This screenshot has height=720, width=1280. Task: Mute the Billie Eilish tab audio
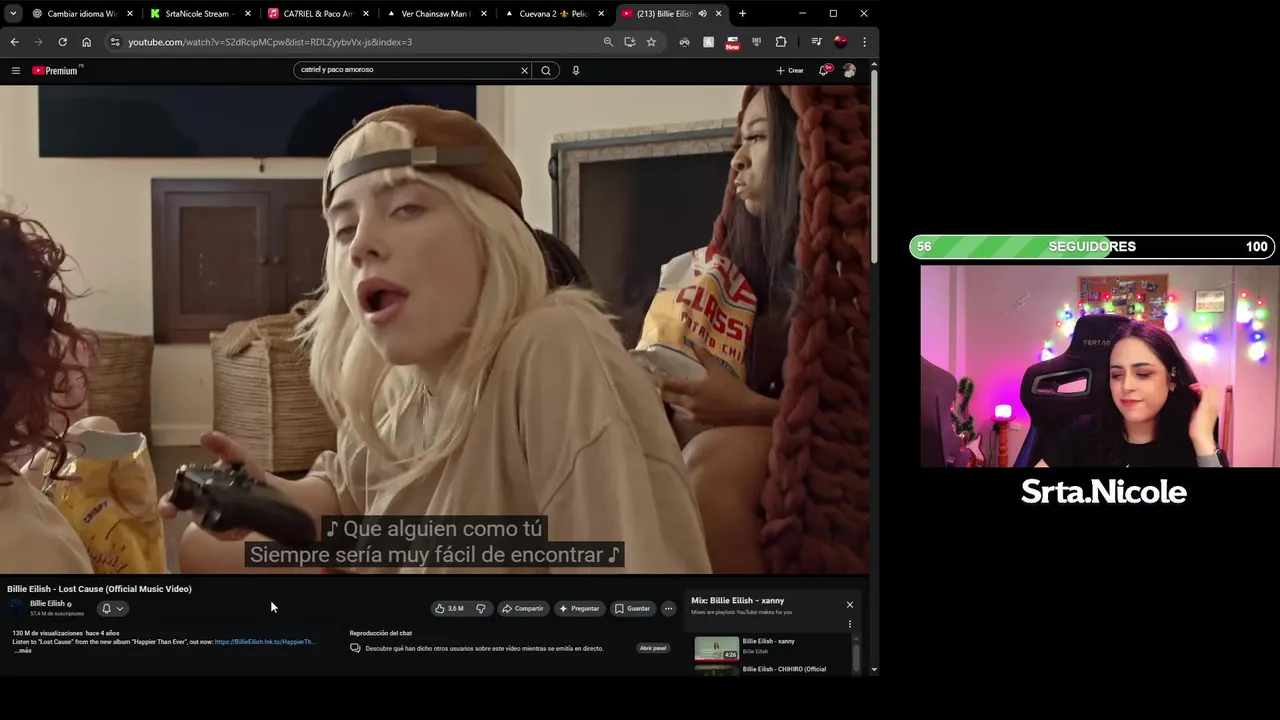[x=702, y=14]
